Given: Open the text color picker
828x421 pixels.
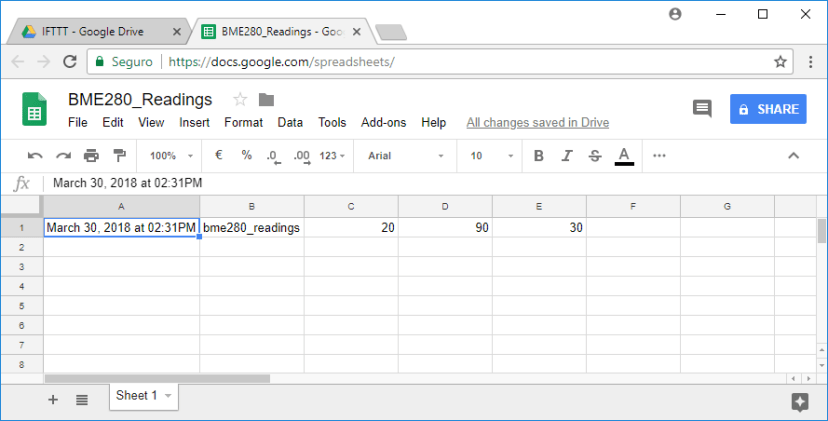Looking at the screenshot, I should click(624, 156).
